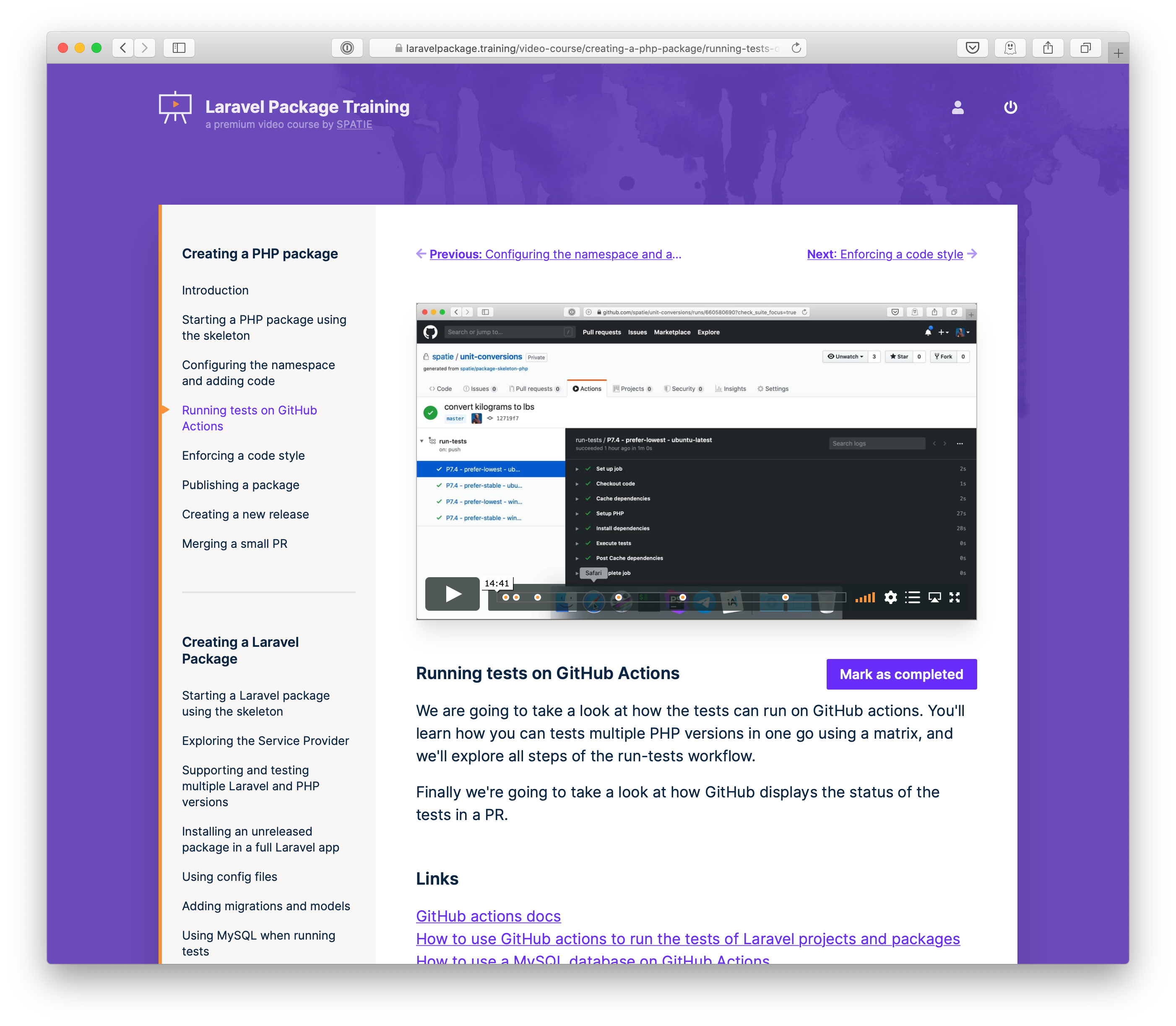Image resolution: width=1176 pixels, height=1026 pixels.
Task: Show video chapters list icon
Action: click(913, 598)
